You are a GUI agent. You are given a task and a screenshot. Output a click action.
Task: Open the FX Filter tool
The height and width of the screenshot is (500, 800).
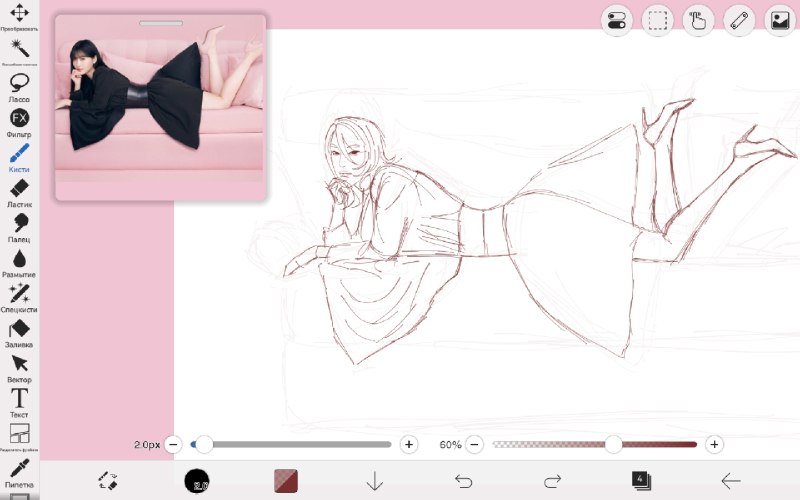click(x=19, y=122)
